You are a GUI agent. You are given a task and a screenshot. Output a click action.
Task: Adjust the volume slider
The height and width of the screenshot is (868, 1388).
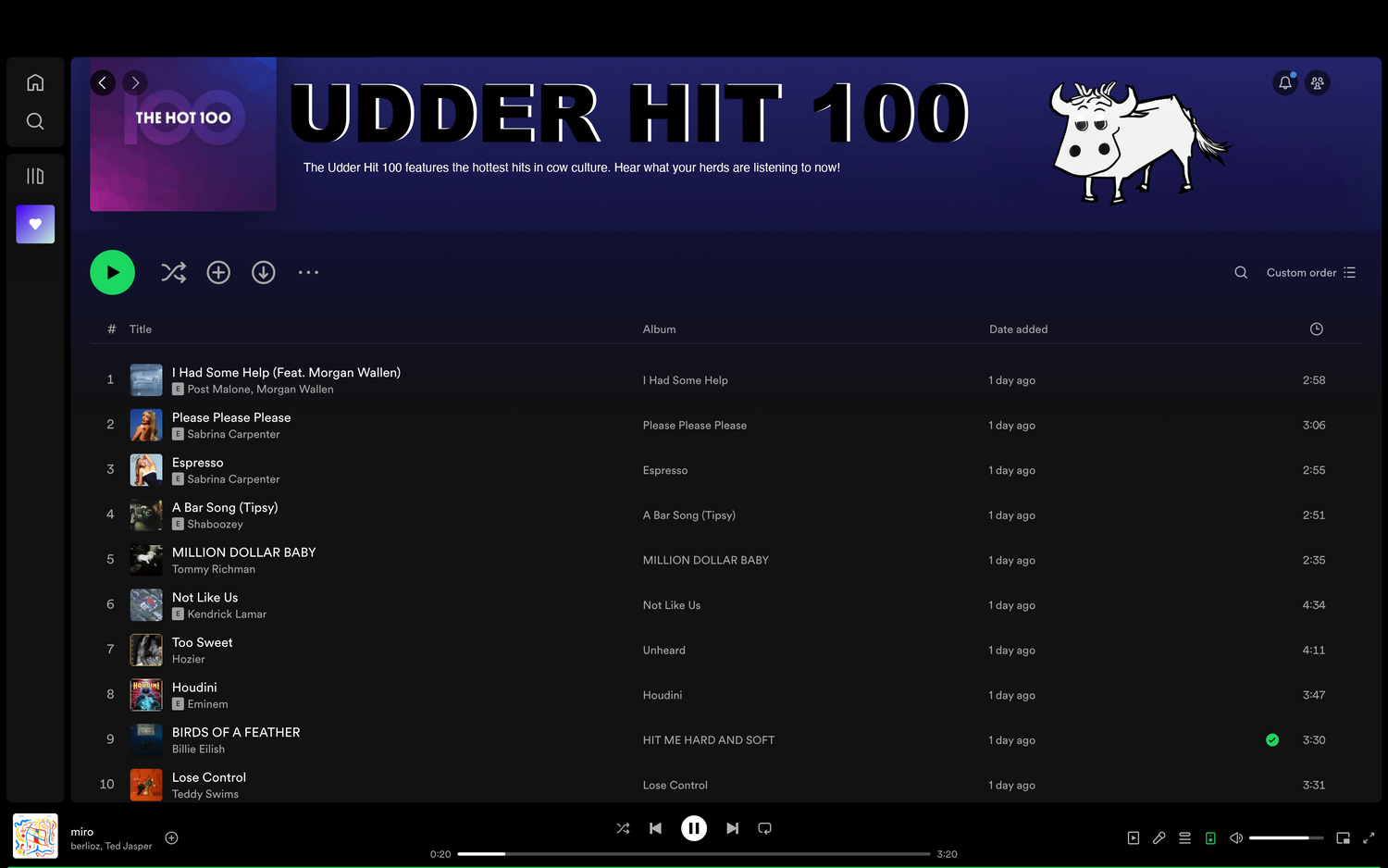[x=1286, y=838]
